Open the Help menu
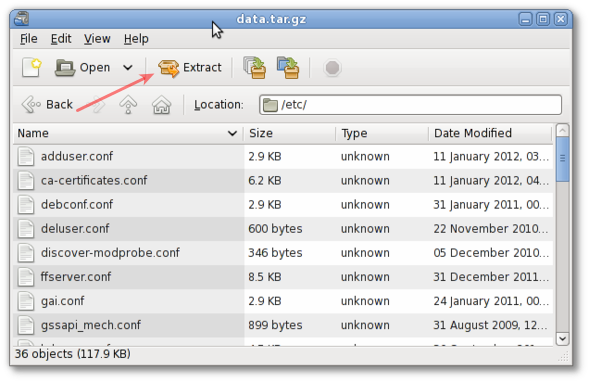Screen dimensions: 589x382 [x=136, y=39]
